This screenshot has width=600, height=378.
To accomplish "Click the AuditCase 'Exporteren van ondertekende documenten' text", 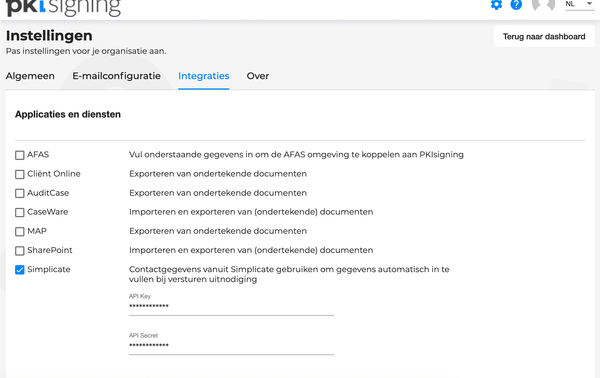I will tap(218, 193).
